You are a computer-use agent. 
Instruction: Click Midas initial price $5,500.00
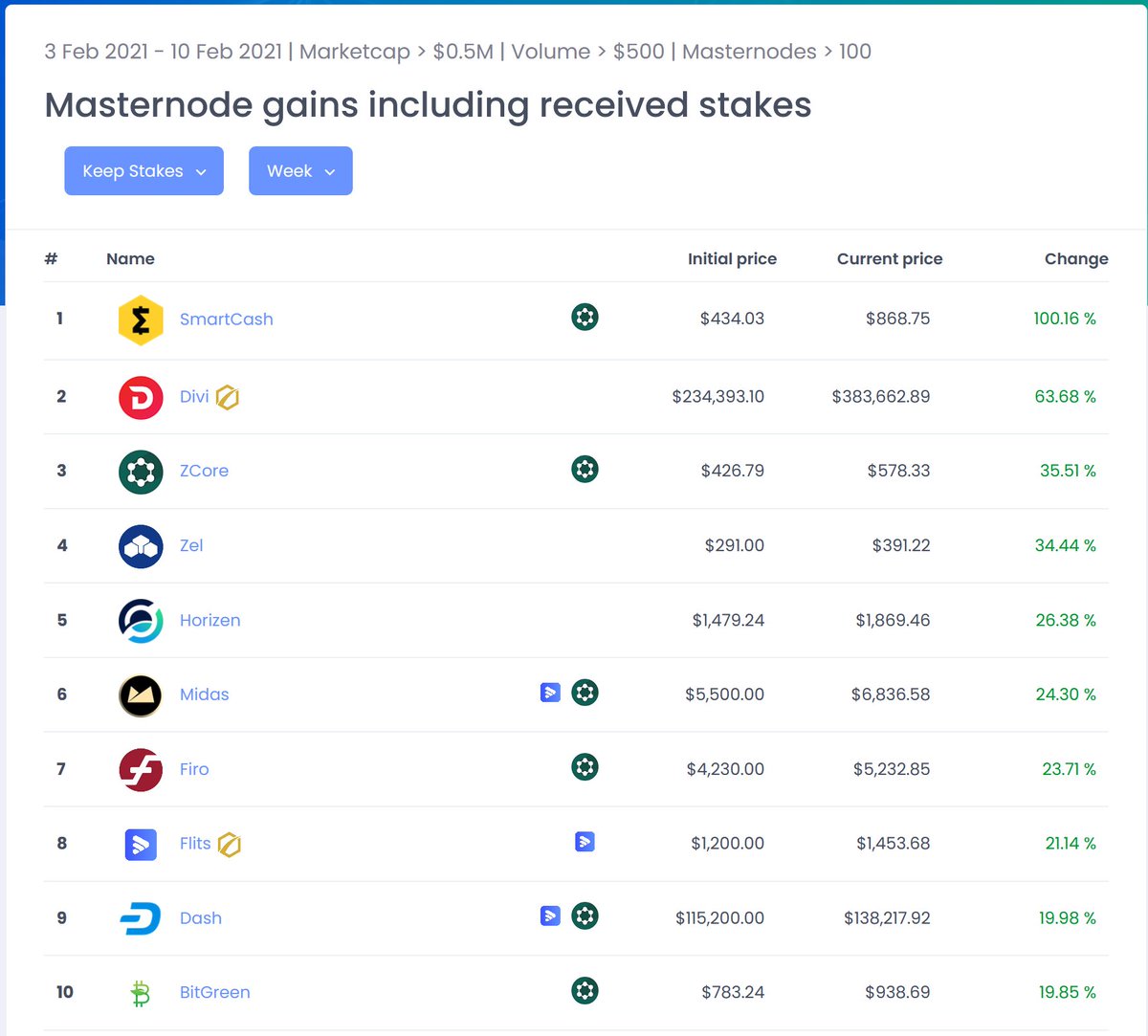click(725, 695)
